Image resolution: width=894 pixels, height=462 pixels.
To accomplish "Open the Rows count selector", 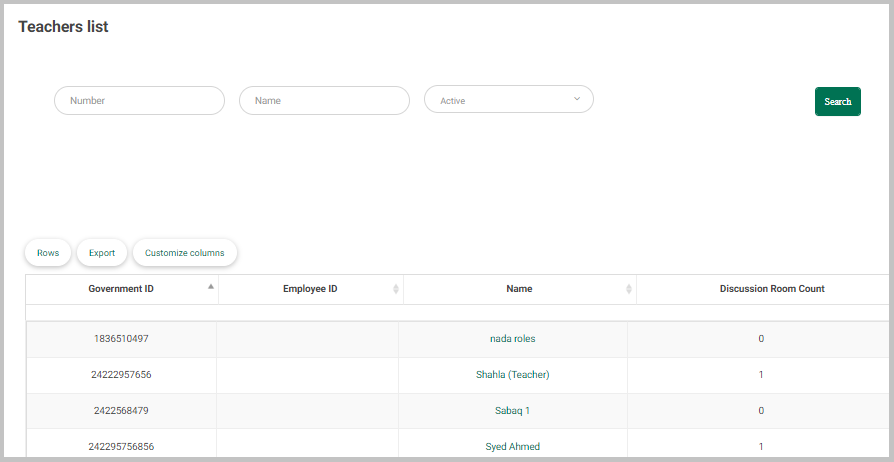I will pos(48,253).
